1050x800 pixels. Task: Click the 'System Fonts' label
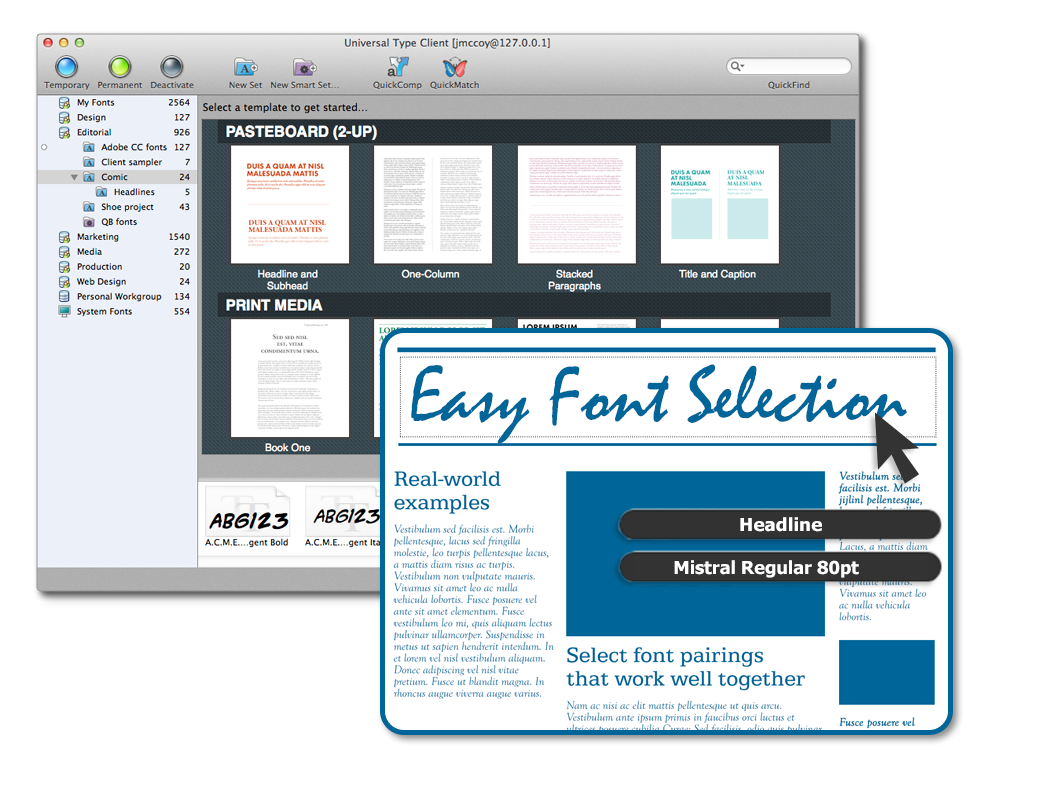click(104, 311)
